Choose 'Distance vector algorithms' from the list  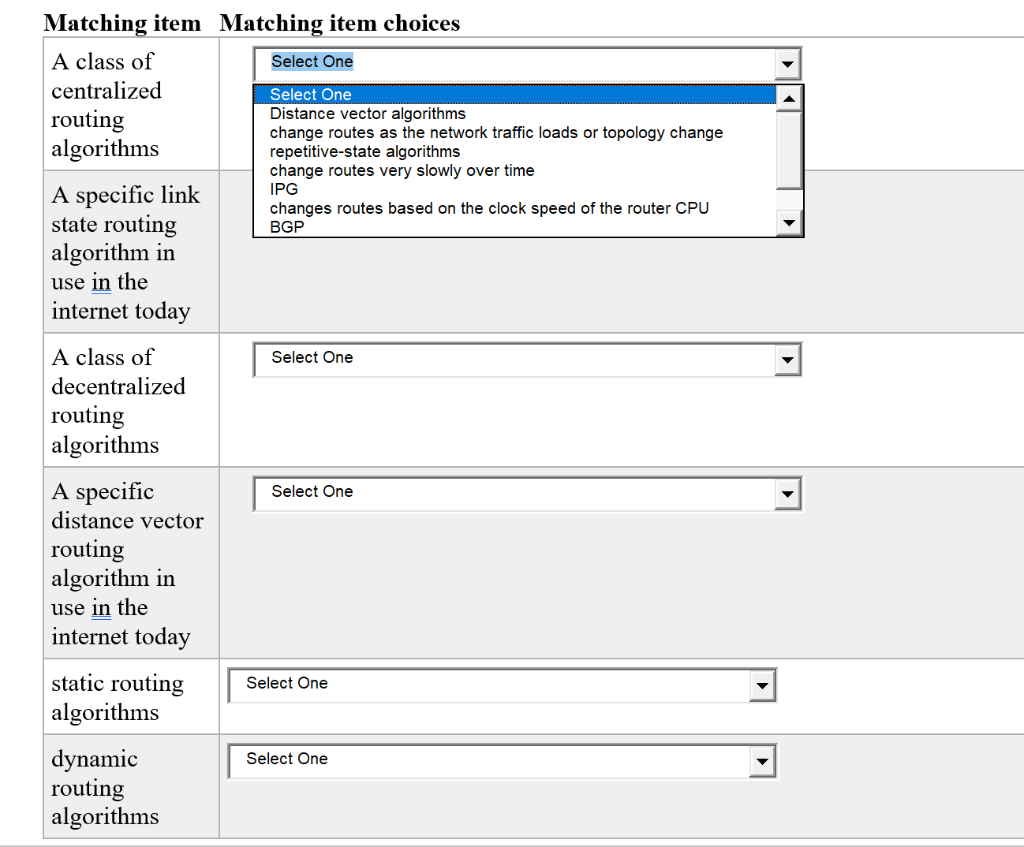515,114
